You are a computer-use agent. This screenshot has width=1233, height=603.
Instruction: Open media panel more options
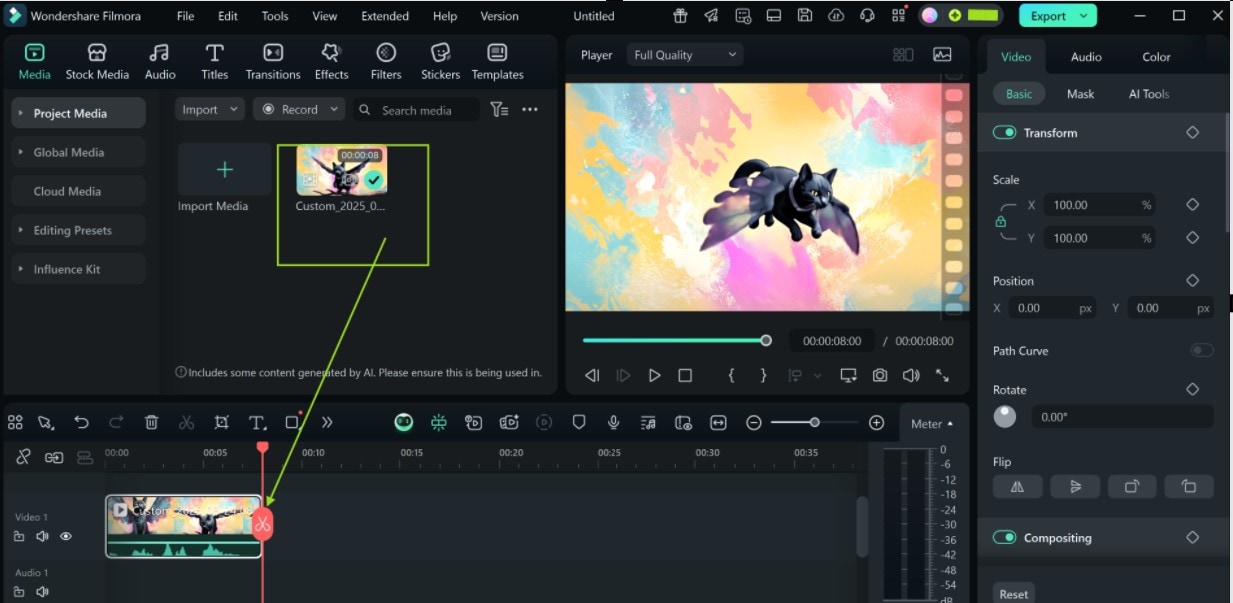click(x=530, y=110)
